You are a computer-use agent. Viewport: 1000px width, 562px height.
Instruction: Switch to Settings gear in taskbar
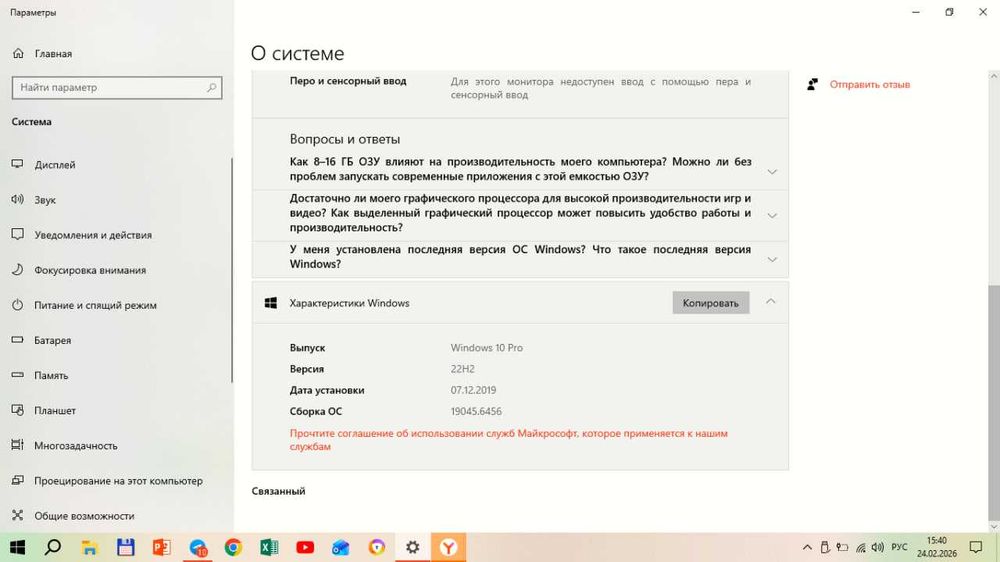coord(413,547)
